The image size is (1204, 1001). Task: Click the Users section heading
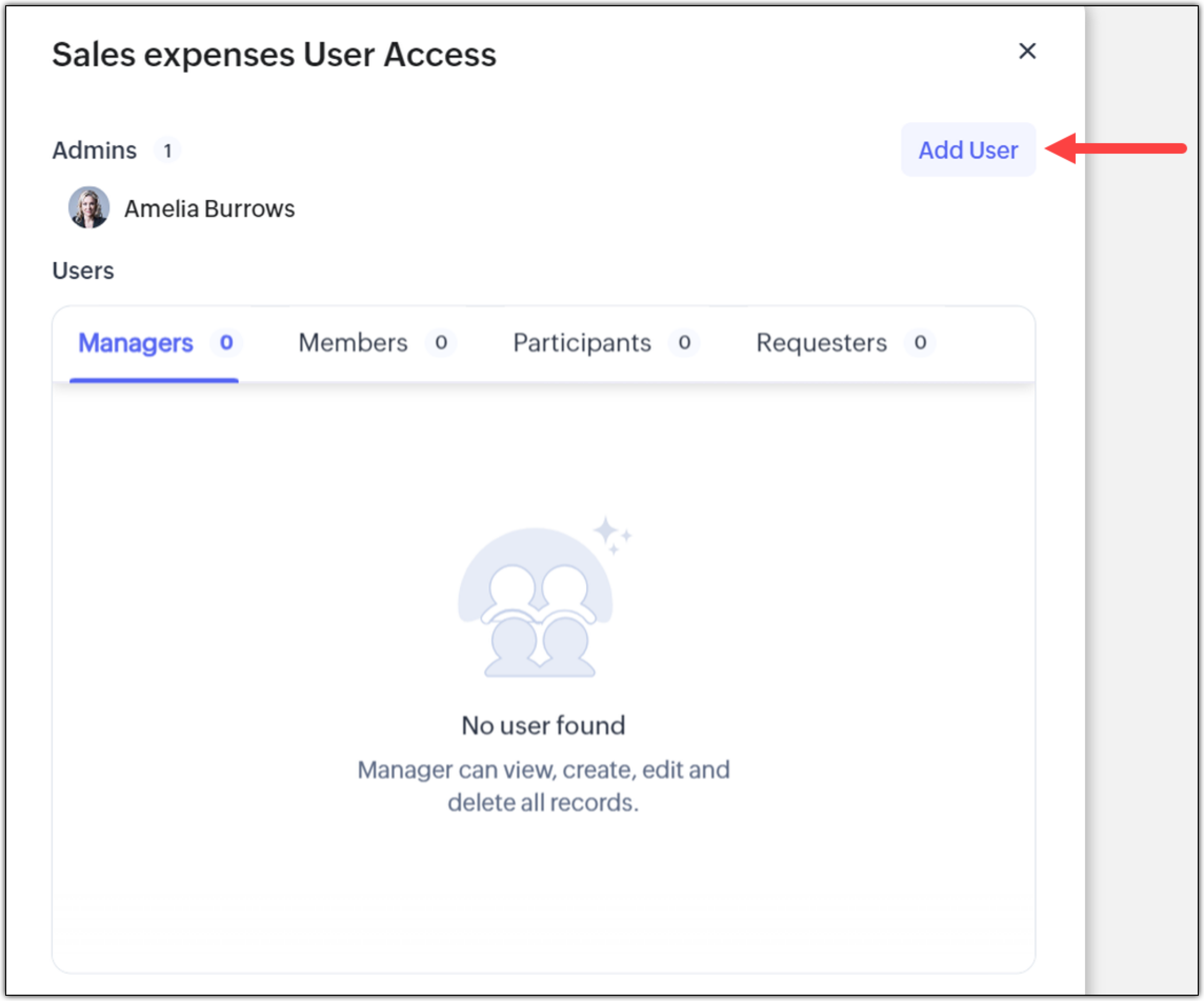click(x=83, y=271)
